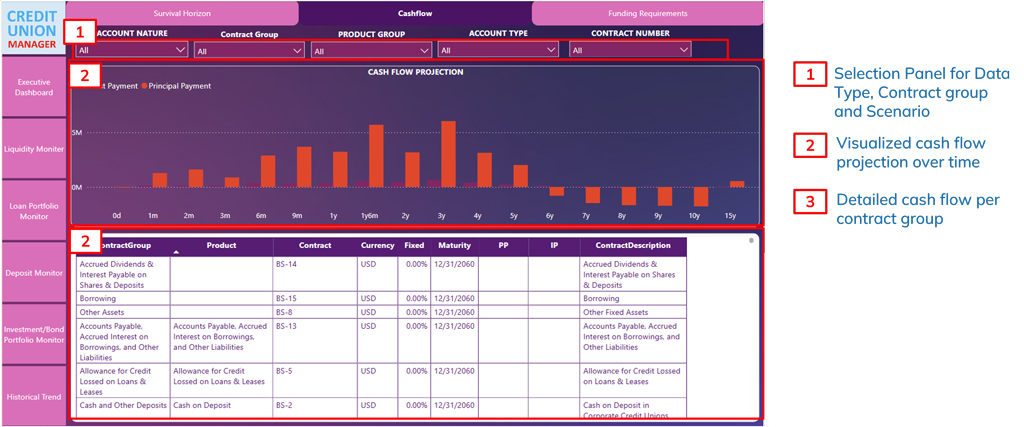The width and height of the screenshot is (1024, 427).
Task: Open the Contract Number dropdown
Action: click(x=630, y=48)
